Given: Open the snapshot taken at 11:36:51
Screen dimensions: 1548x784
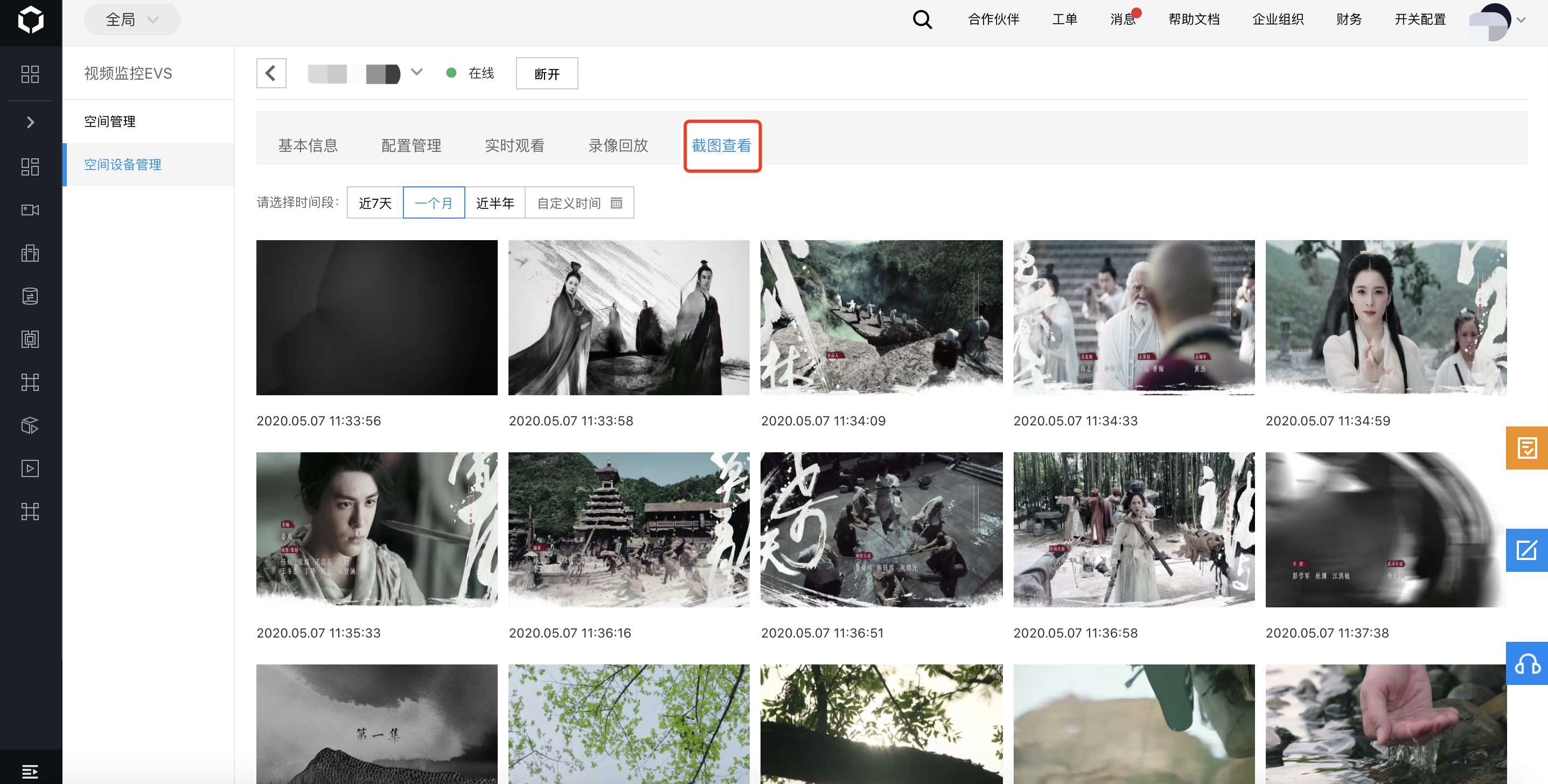Looking at the screenshot, I should click(881, 530).
